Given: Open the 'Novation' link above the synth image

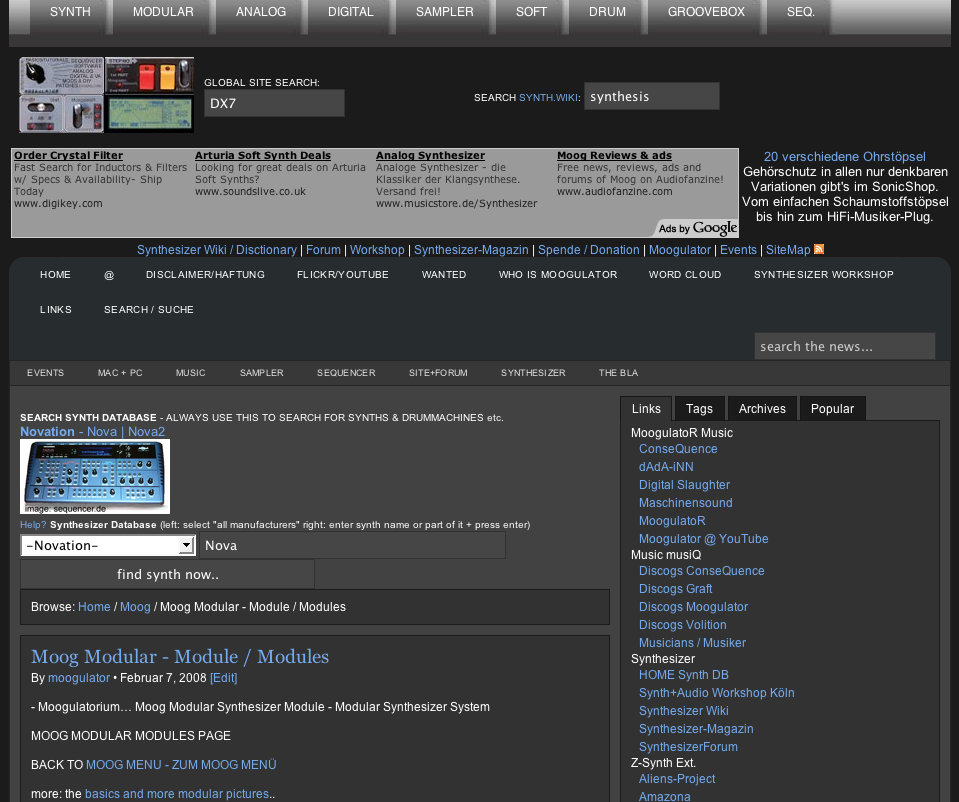Looking at the screenshot, I should click(47, 431).
